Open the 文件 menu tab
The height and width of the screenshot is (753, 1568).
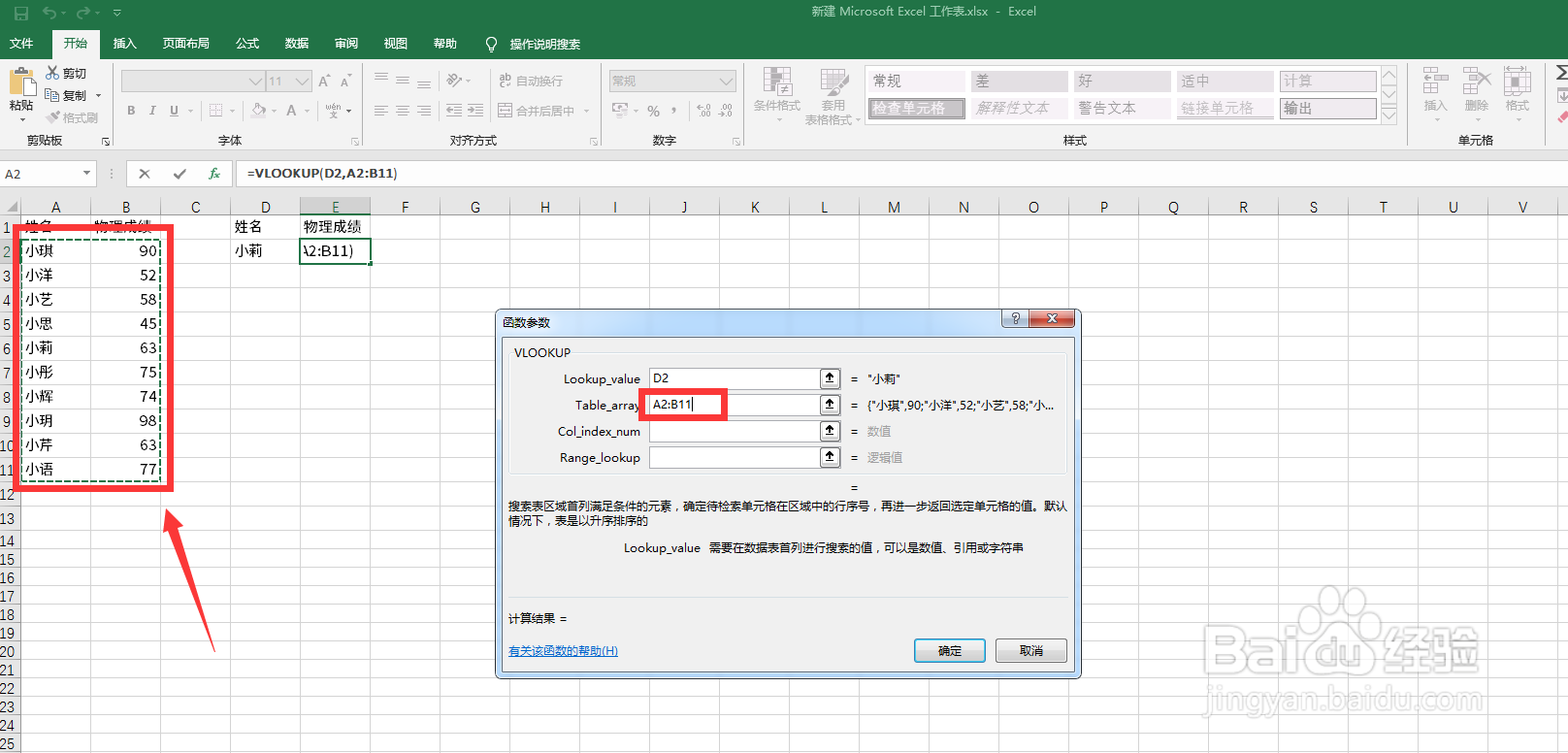pyautogui.click(x=21, y=44)
